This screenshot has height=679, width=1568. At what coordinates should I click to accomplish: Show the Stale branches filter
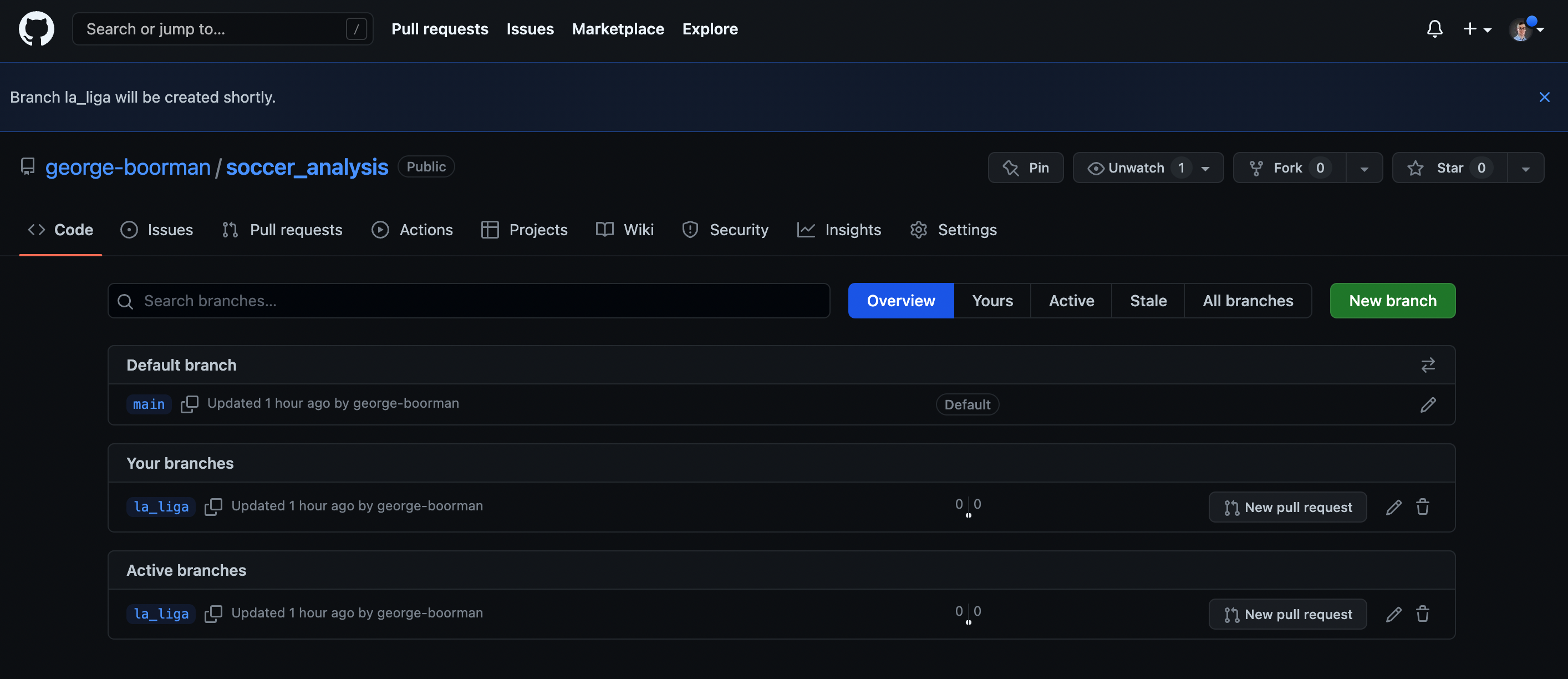(1148, 301)
